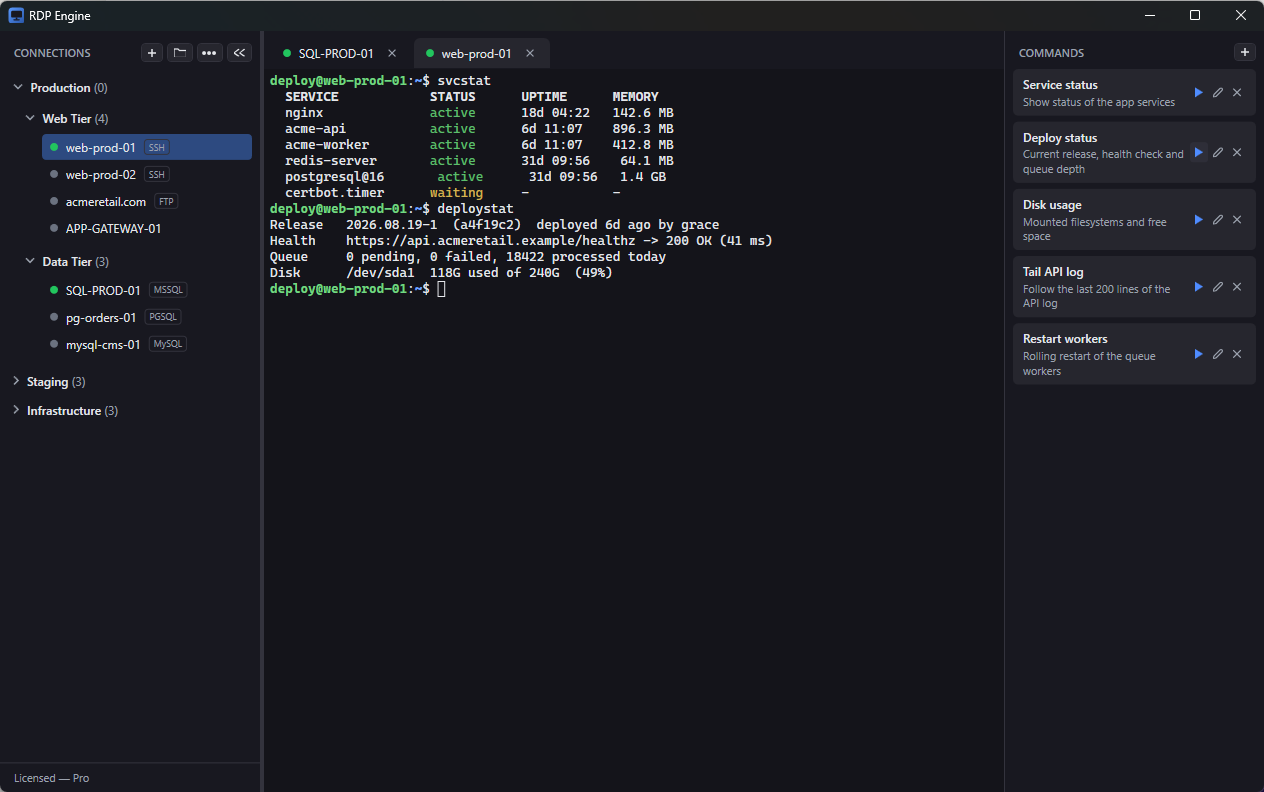Open the acmeretail.com FTP connection
The image size is (1264, 792).
(x=147, y=201)
